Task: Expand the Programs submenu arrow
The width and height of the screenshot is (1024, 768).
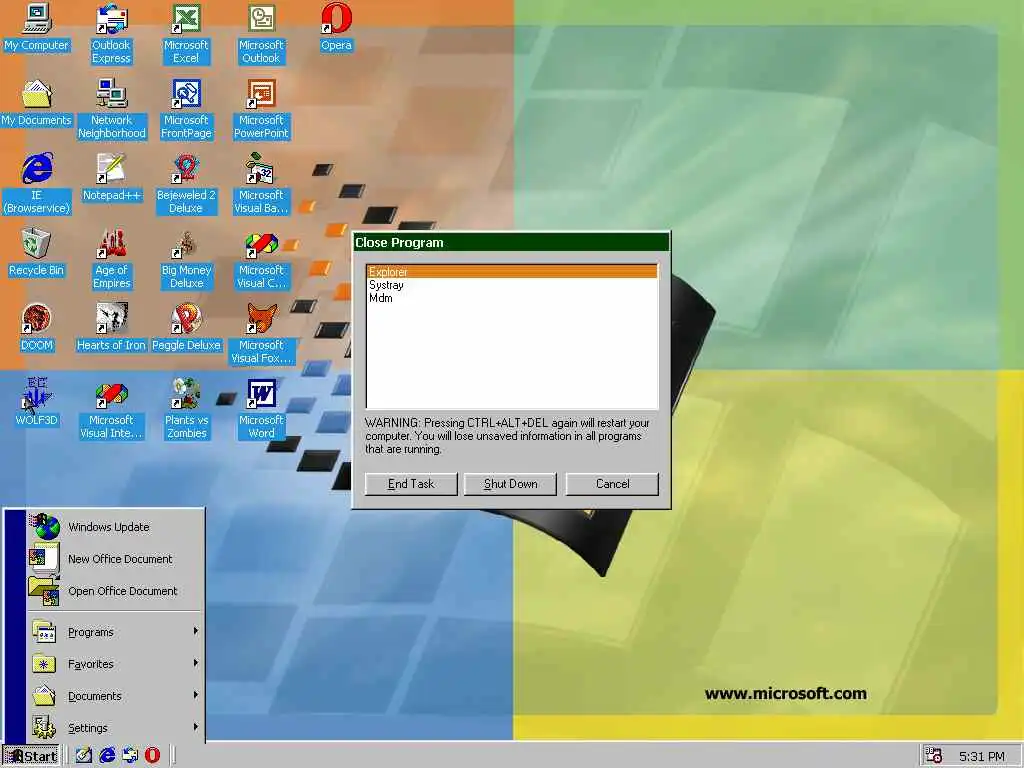Action: pyautogui.click(x=195, y=632)
